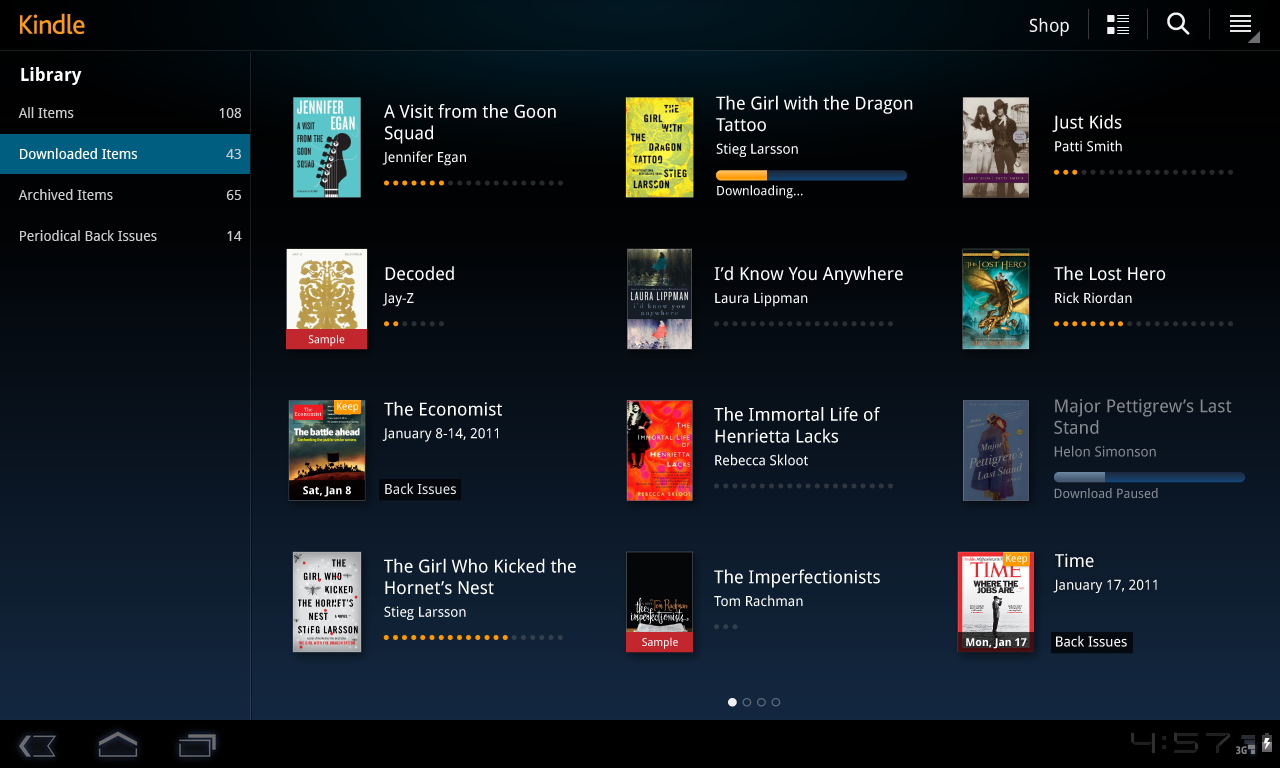Click the Dragon Tattoo download progress bar

(x=811, y=175)
